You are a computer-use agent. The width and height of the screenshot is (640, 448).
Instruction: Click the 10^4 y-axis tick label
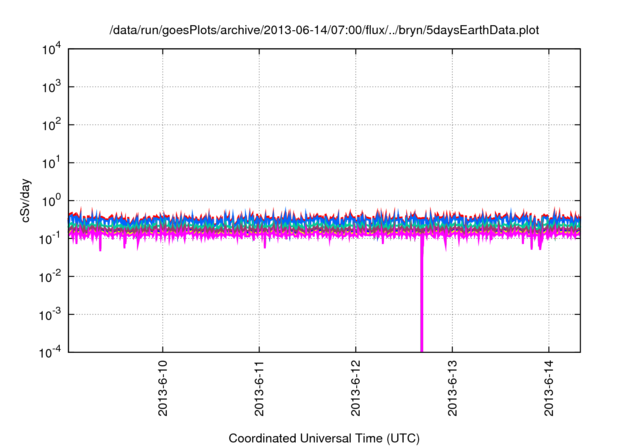coord(51,49)
